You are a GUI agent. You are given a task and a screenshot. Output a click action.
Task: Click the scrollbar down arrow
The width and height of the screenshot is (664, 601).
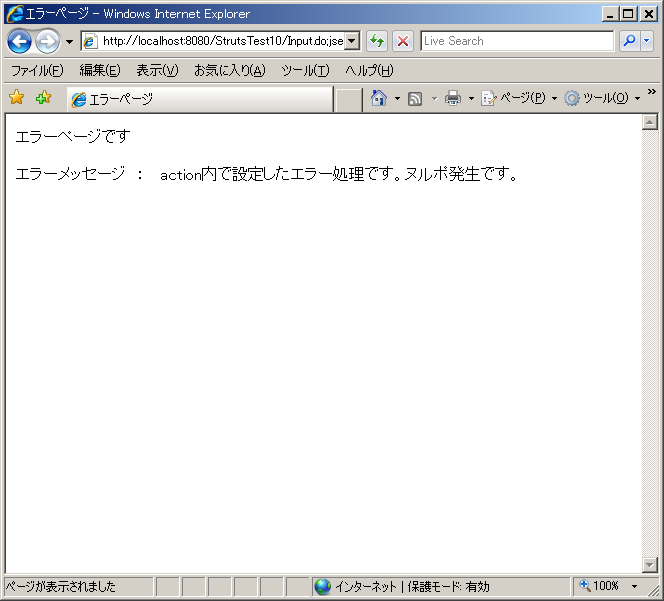pyautogui.click(x=650, y=565)
